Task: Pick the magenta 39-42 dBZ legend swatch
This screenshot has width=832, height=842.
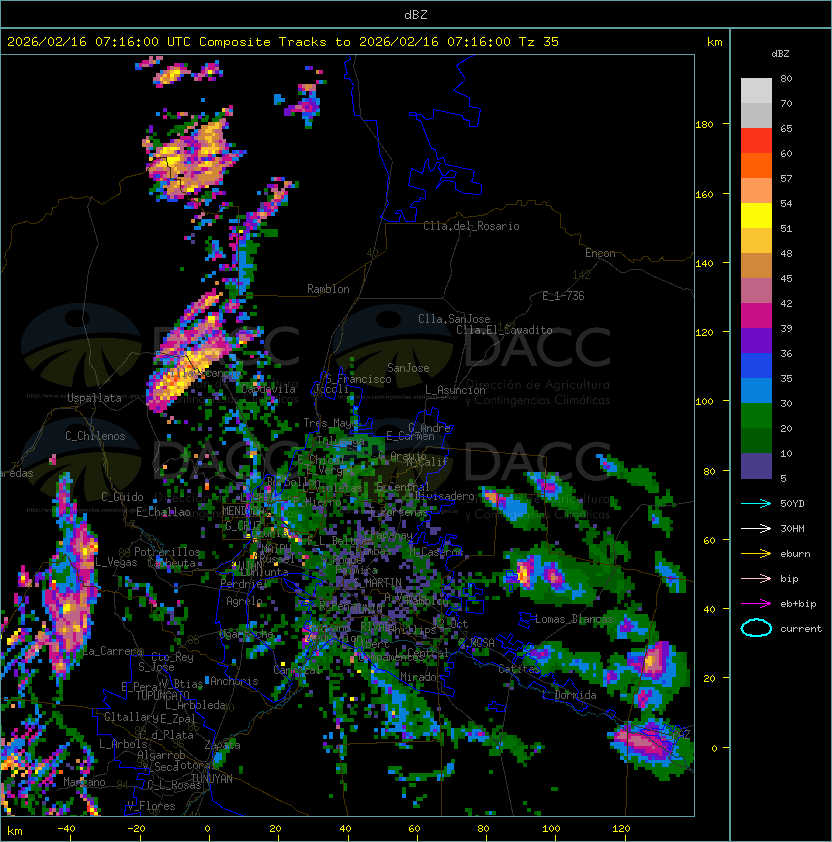Action: click(x=756, y=316)
